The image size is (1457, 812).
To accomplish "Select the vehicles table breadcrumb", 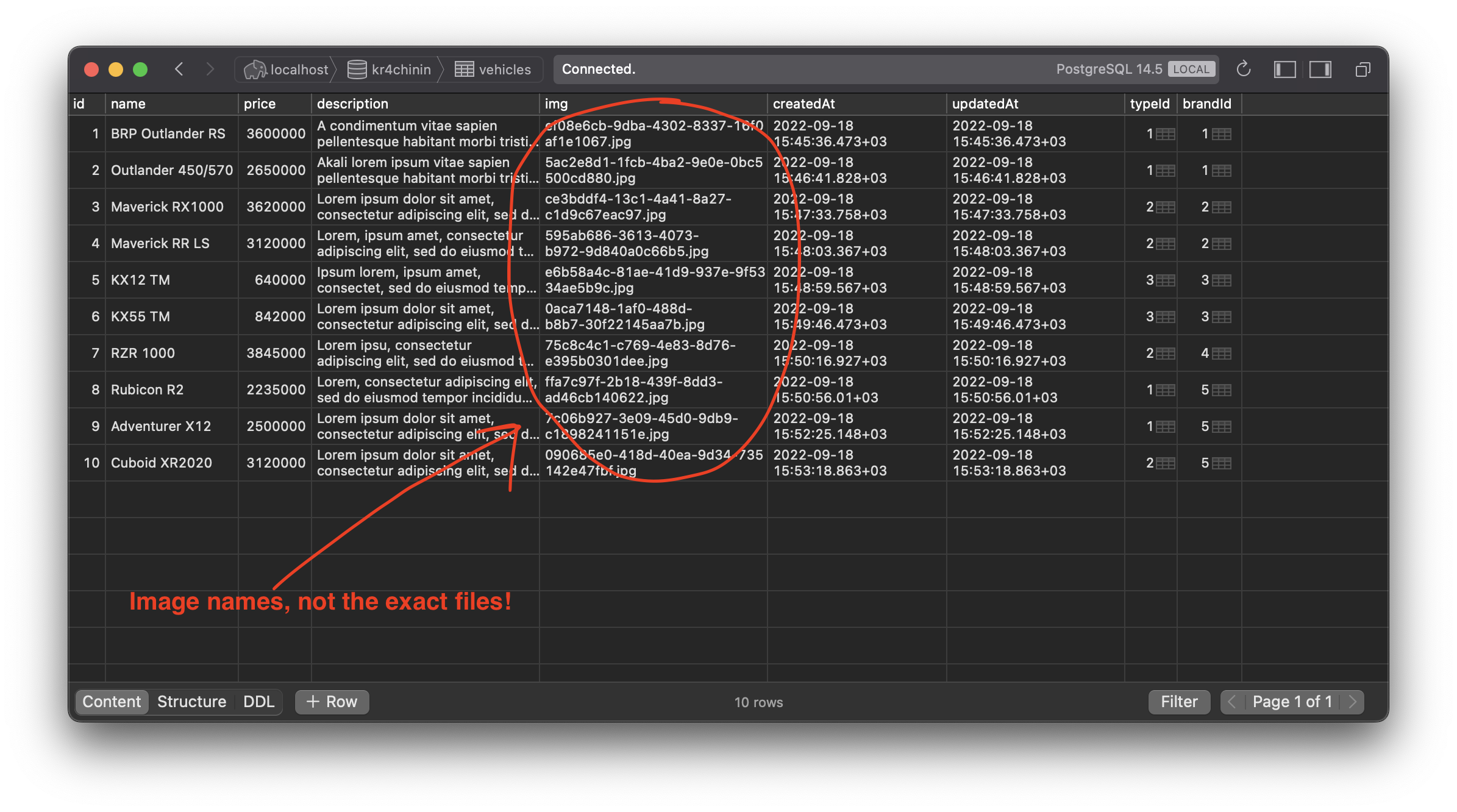I will 493,69.
